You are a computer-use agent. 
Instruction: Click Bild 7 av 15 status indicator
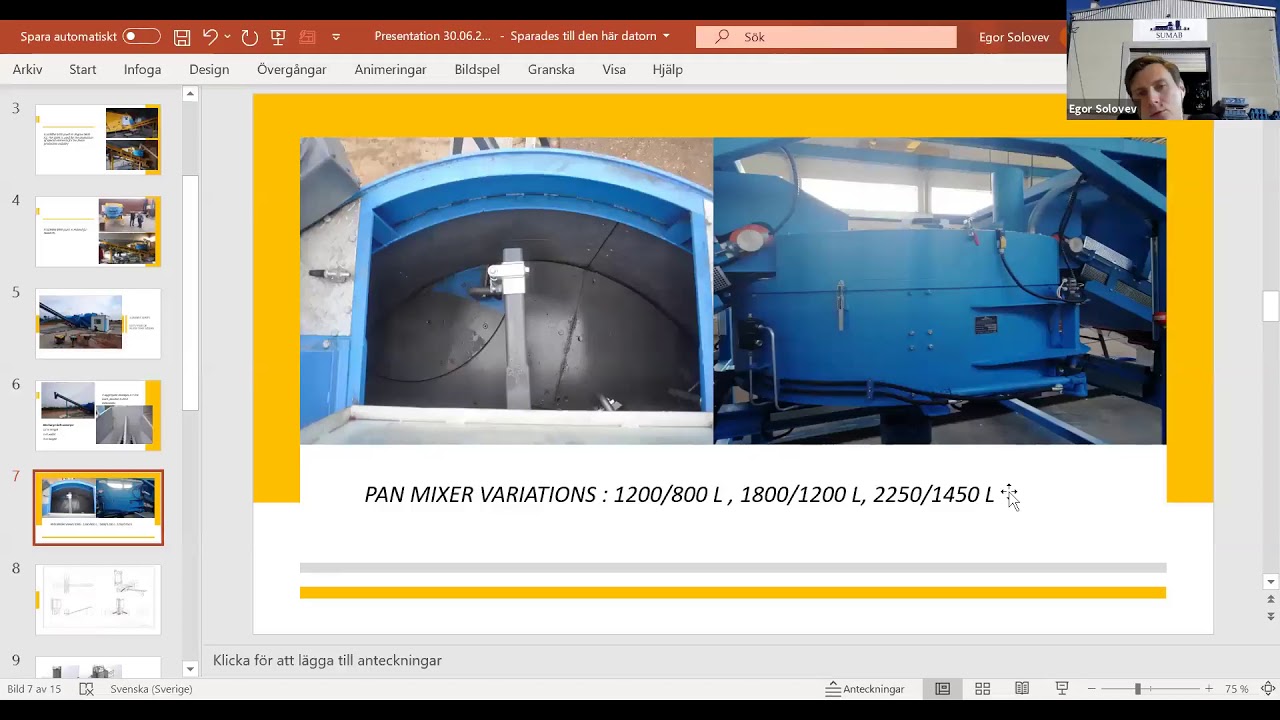coord(34,689)
